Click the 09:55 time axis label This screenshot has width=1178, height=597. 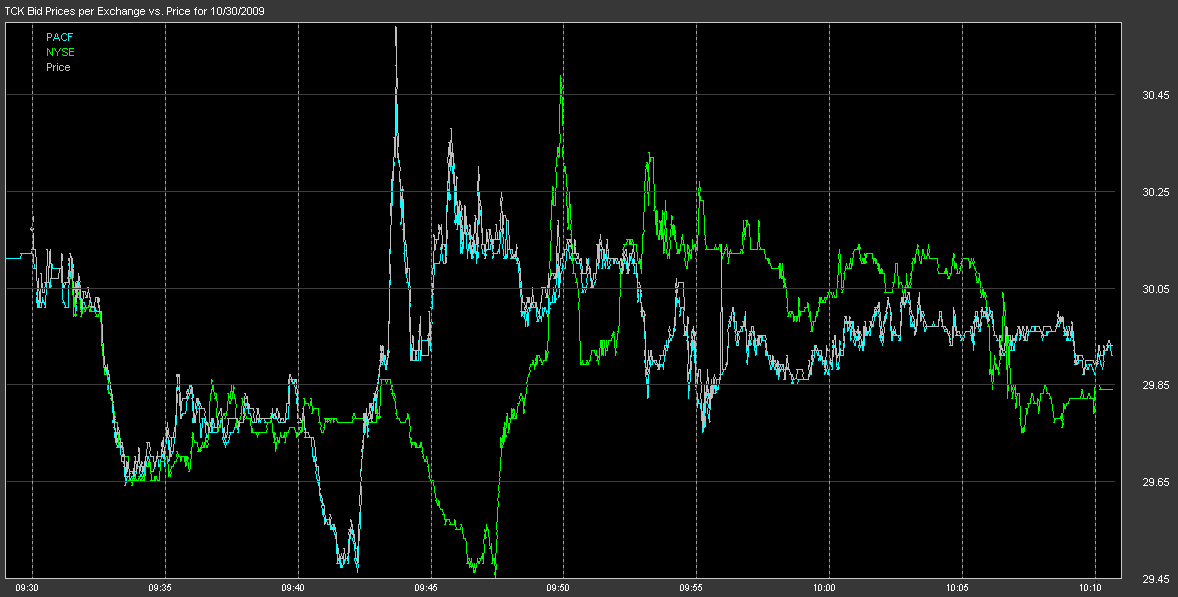click(692, 588)
